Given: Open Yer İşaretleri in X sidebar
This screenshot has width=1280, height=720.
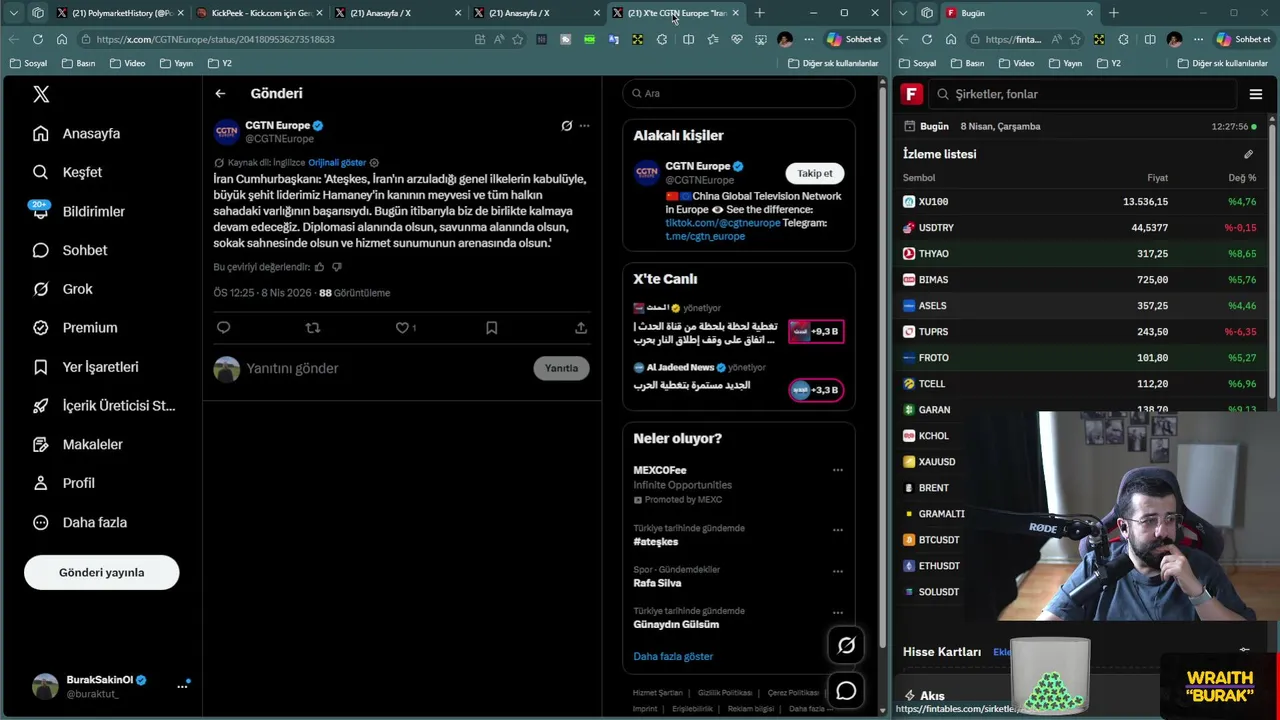Looking at the screenshot, I should pos(85,367).
